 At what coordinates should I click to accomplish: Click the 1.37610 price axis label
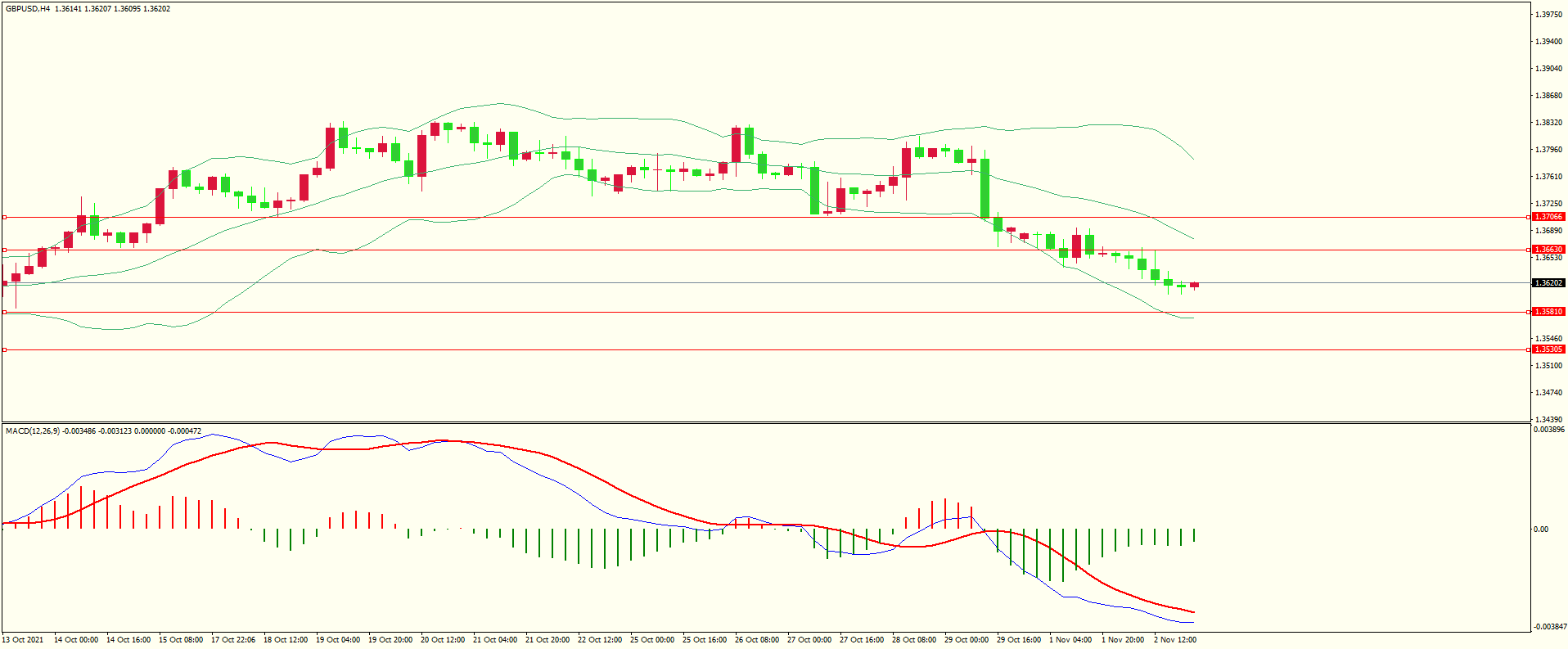[x=1548, y=177]
